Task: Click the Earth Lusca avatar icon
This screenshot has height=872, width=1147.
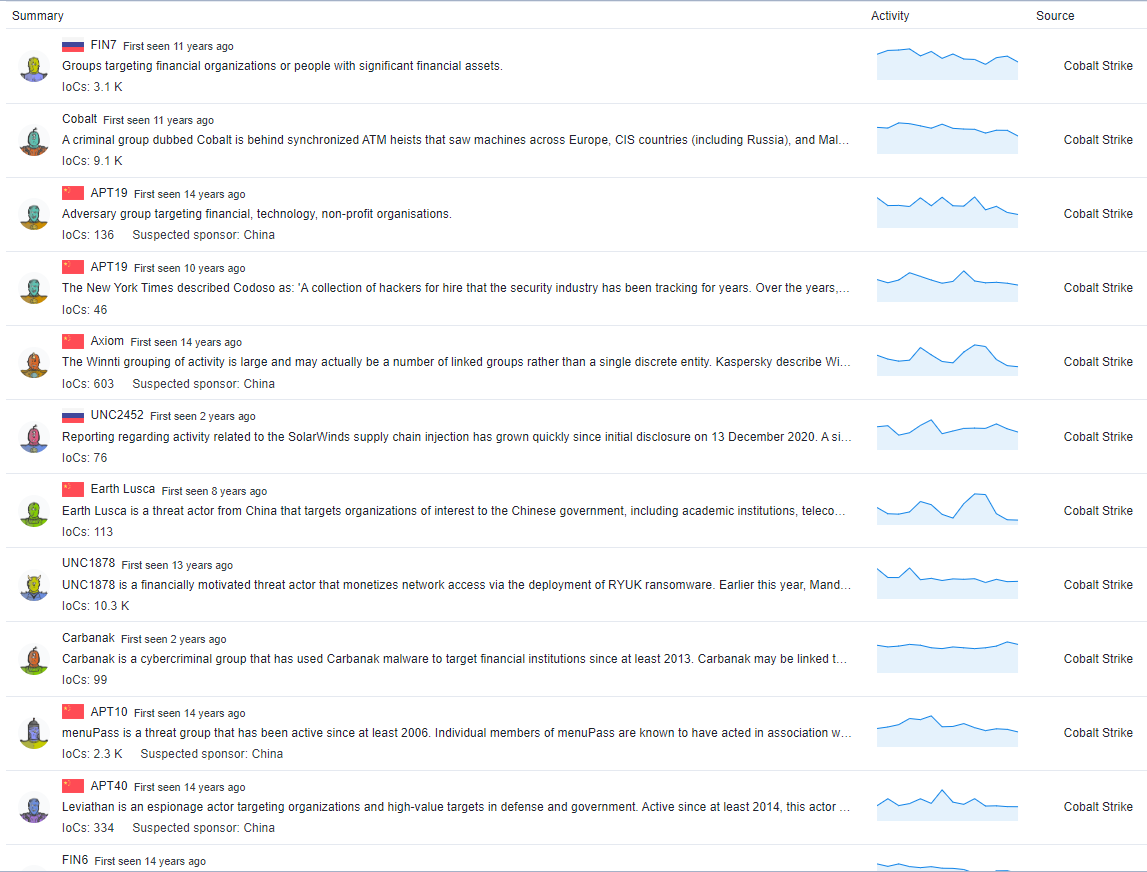Action: (34, 511)
